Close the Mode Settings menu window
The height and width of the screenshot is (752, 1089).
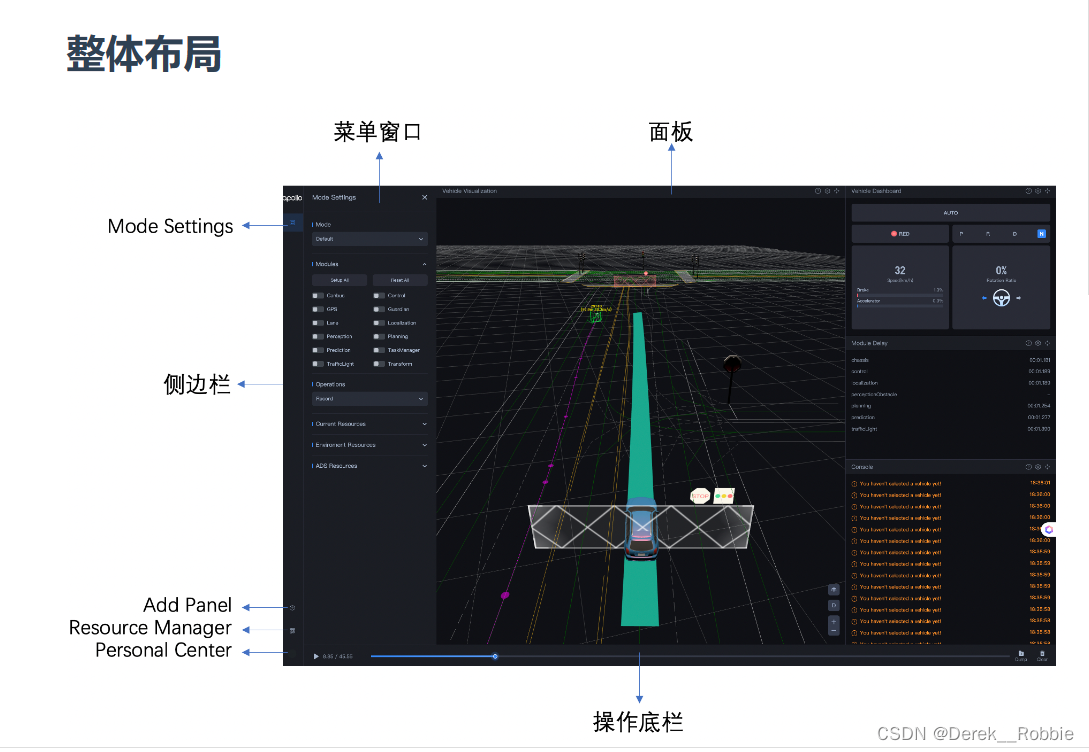pos(424,197)
